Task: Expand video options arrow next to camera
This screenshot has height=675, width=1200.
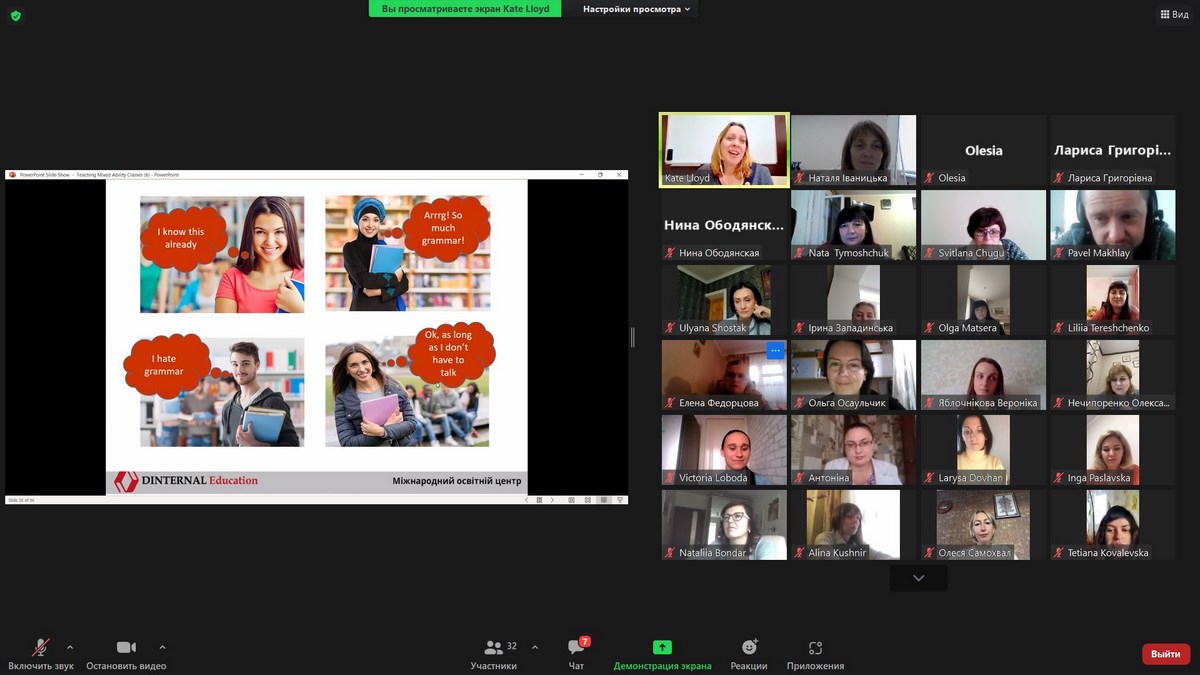Action: [x=162, y=647]
